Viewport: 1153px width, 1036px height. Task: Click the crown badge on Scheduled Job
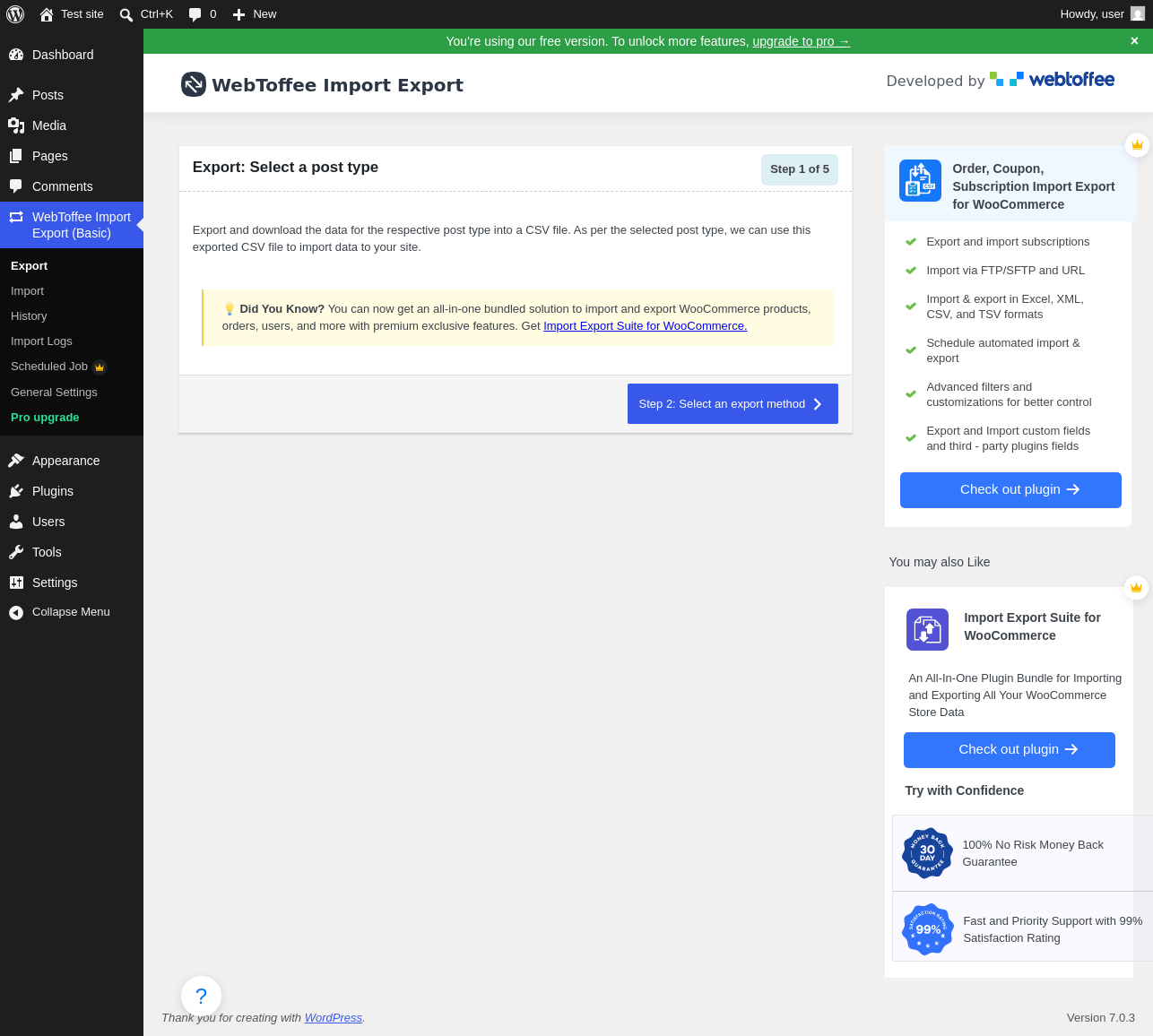pyautogui.click(x=100, y=367)
